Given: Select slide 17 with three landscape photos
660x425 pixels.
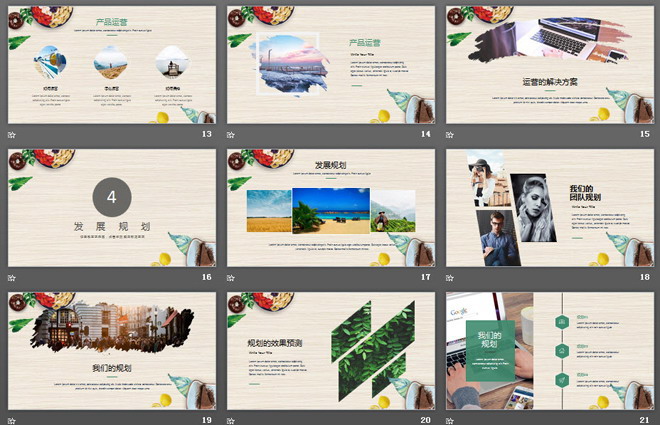Looking at the screenshot, I should point(330,208).
